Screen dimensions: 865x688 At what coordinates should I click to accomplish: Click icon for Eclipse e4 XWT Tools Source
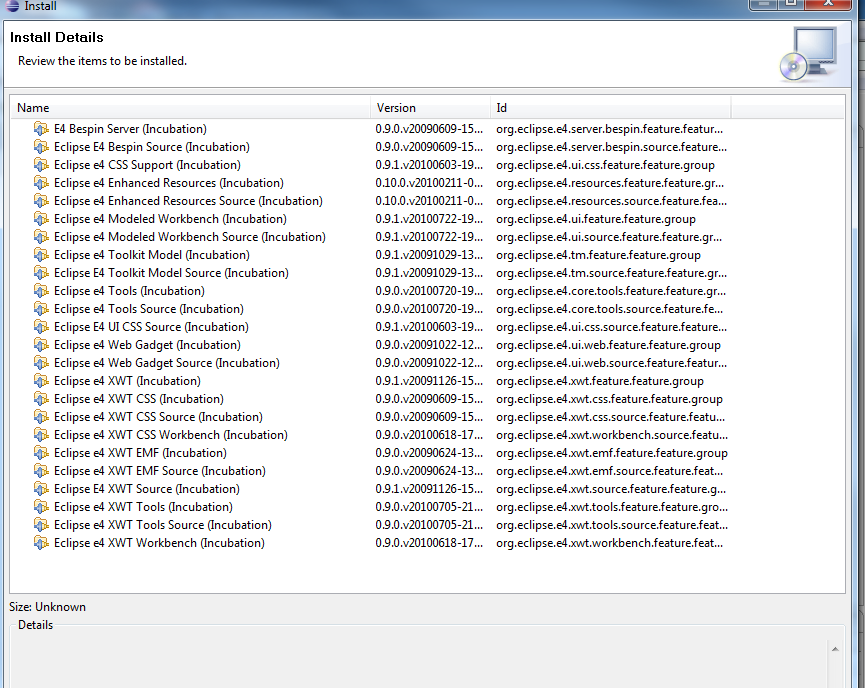point(41,525)
